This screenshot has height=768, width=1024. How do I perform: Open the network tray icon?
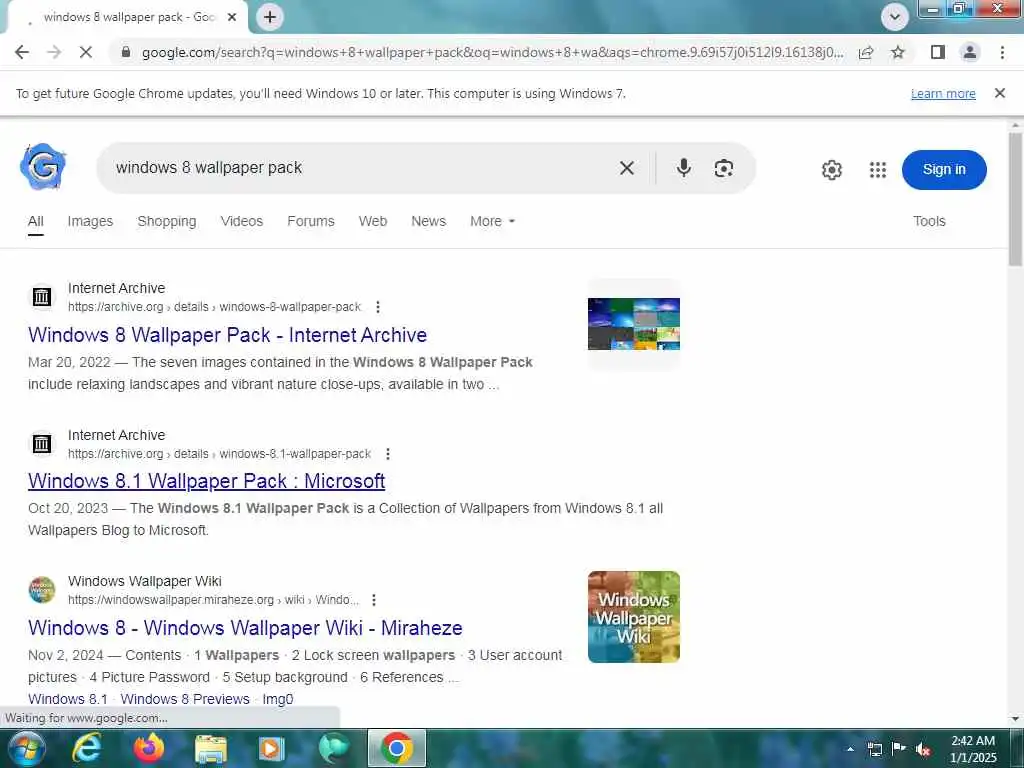[x=875, y=750]
